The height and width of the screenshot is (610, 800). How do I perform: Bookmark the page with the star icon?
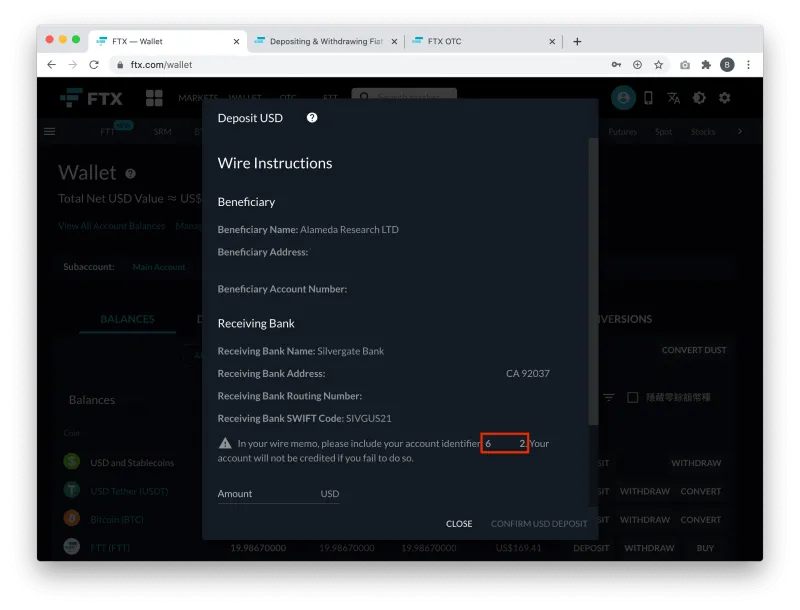(x=659, y=65)
